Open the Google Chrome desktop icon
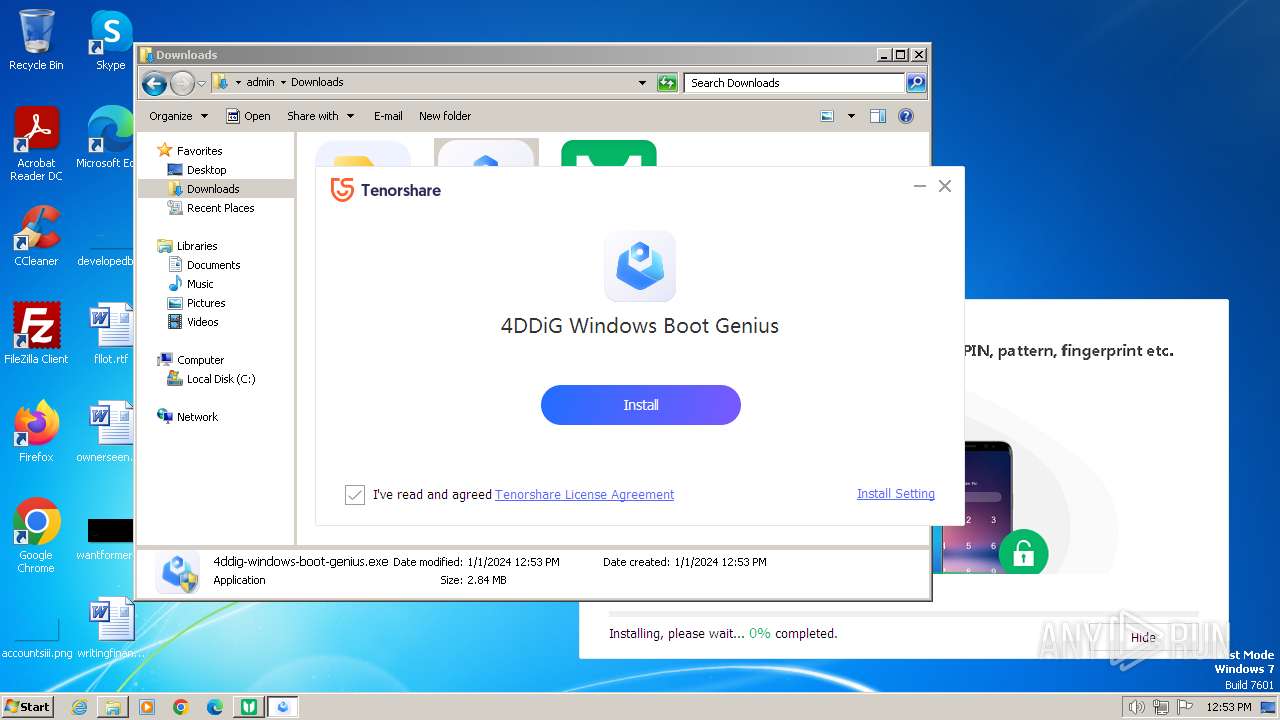 click(36, 535)
